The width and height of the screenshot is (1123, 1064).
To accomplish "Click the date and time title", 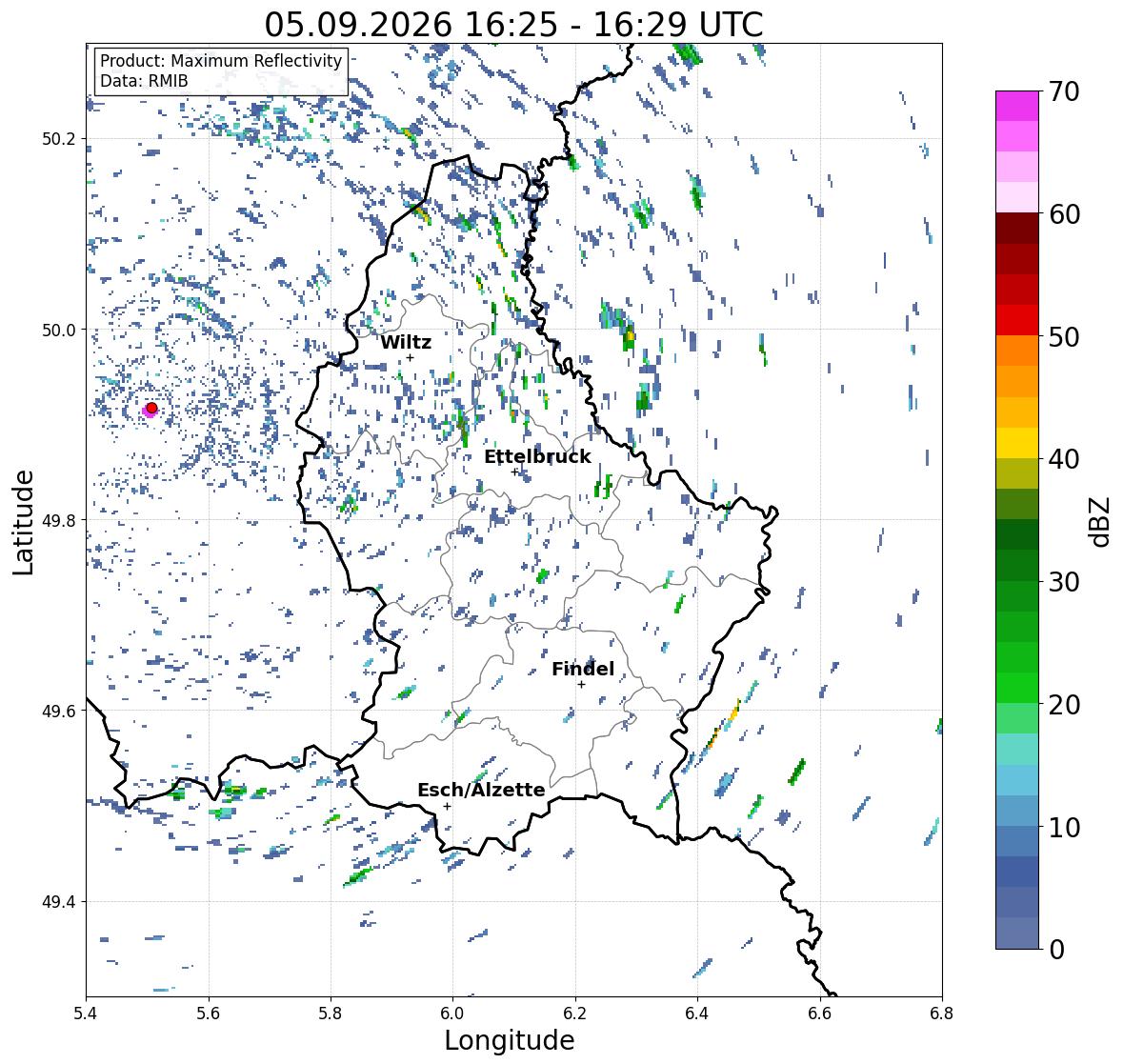I will [513, 25].
